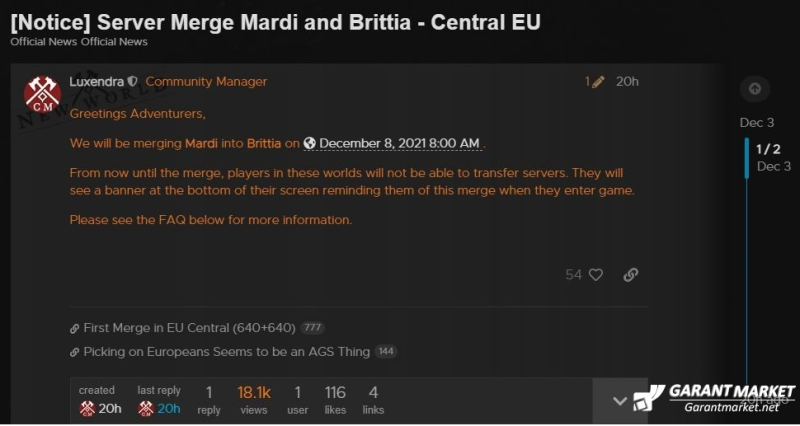View Luxendra username profile
Viewport: 800px width, 426px height.
(96, 82)
